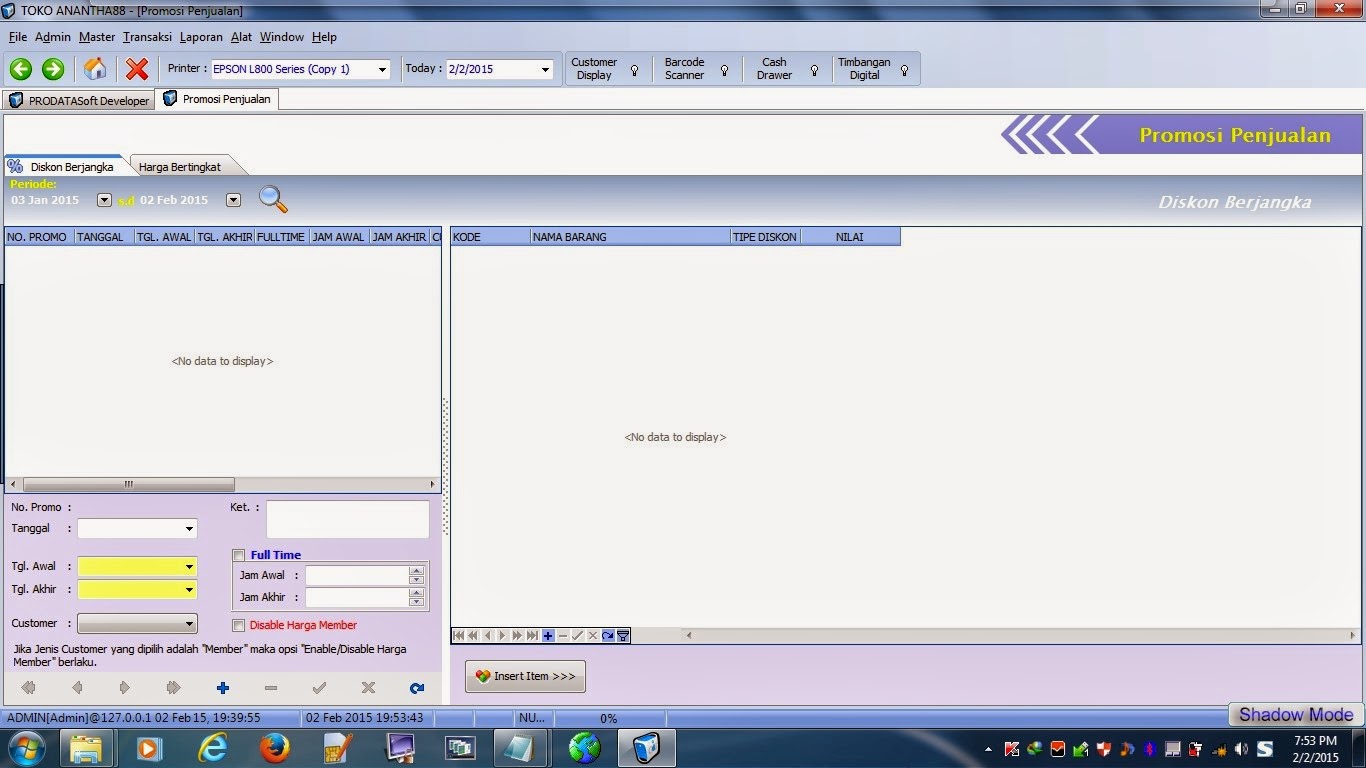Launch Firefox from the taskbar
This screenshot has width=1366, height=768.
click(274, 748)
